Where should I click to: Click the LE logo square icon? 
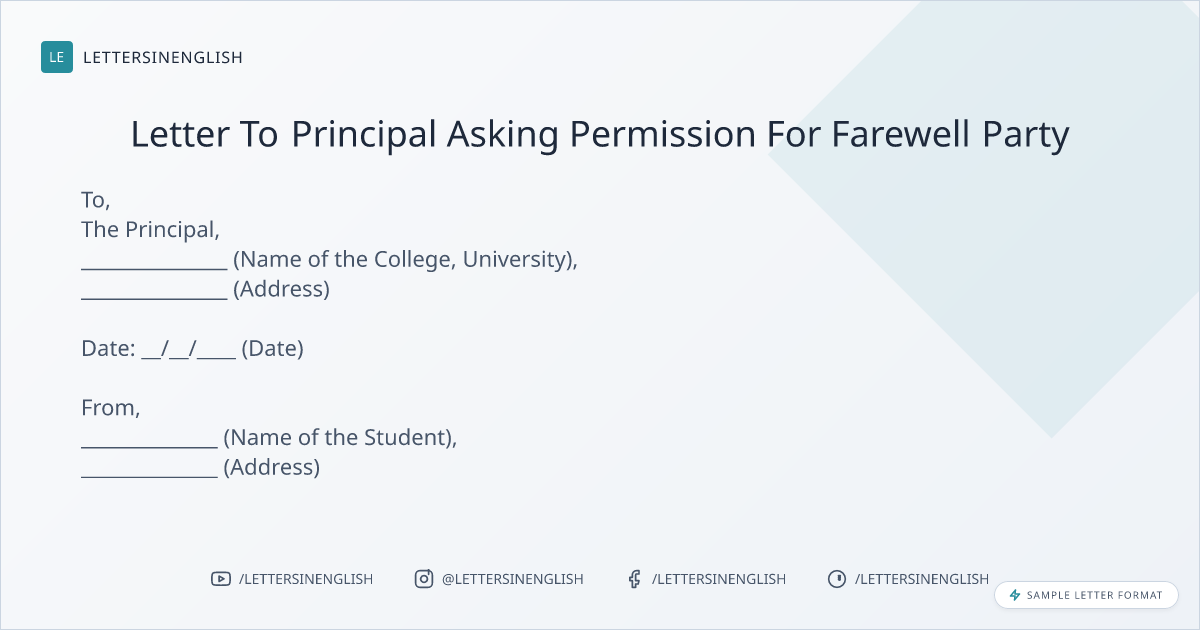(x=57, y=57)
